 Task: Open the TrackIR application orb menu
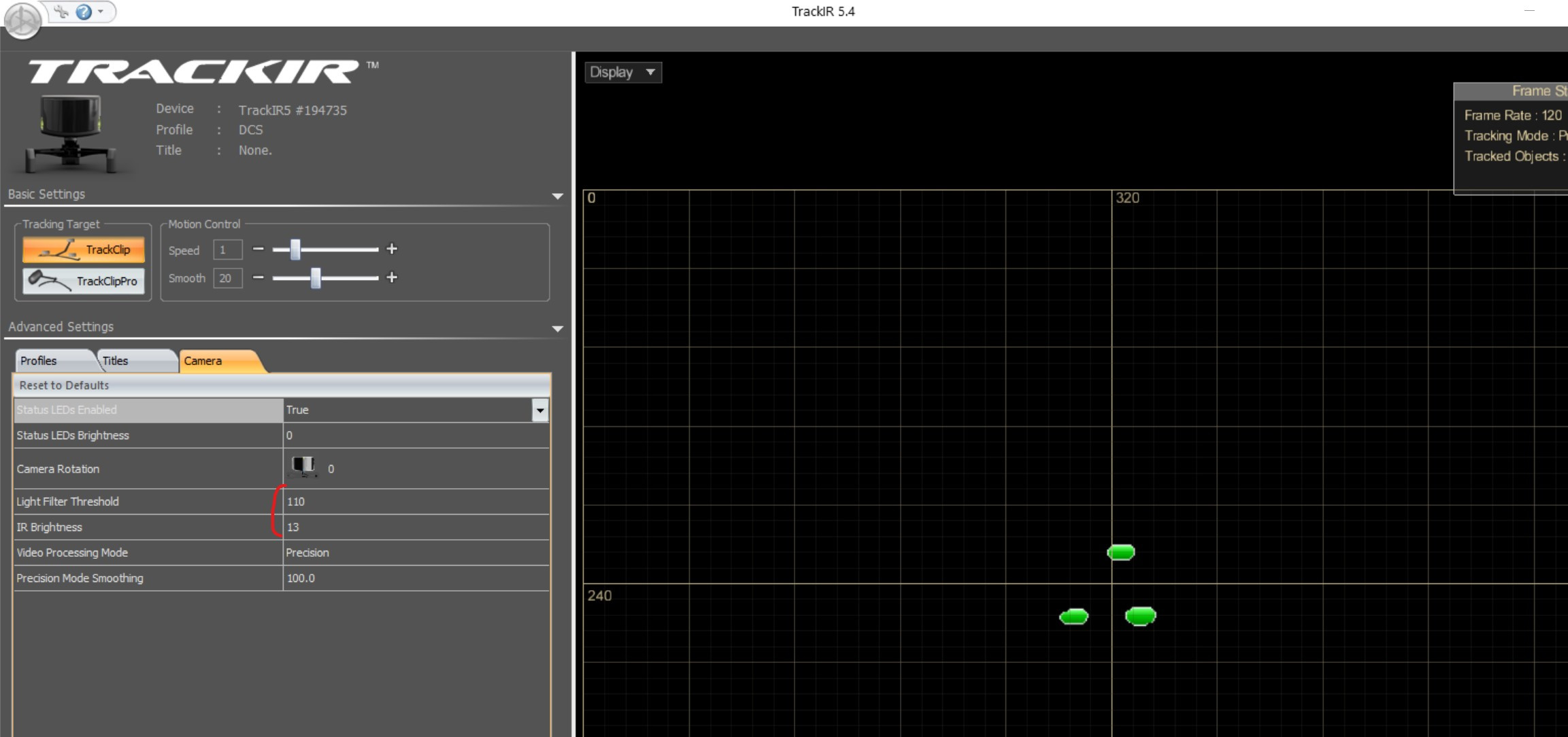click(22, 20)
